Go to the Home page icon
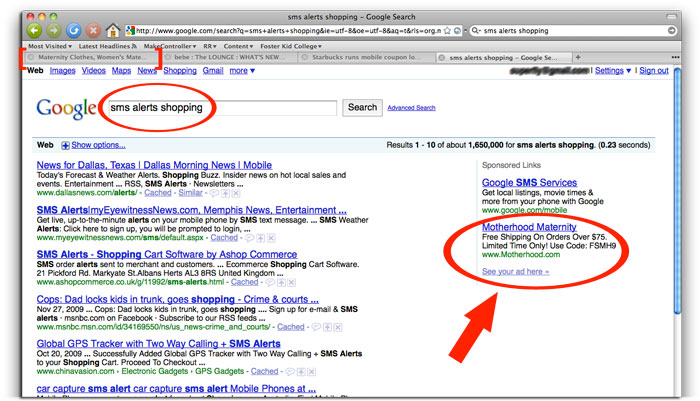 112,30
